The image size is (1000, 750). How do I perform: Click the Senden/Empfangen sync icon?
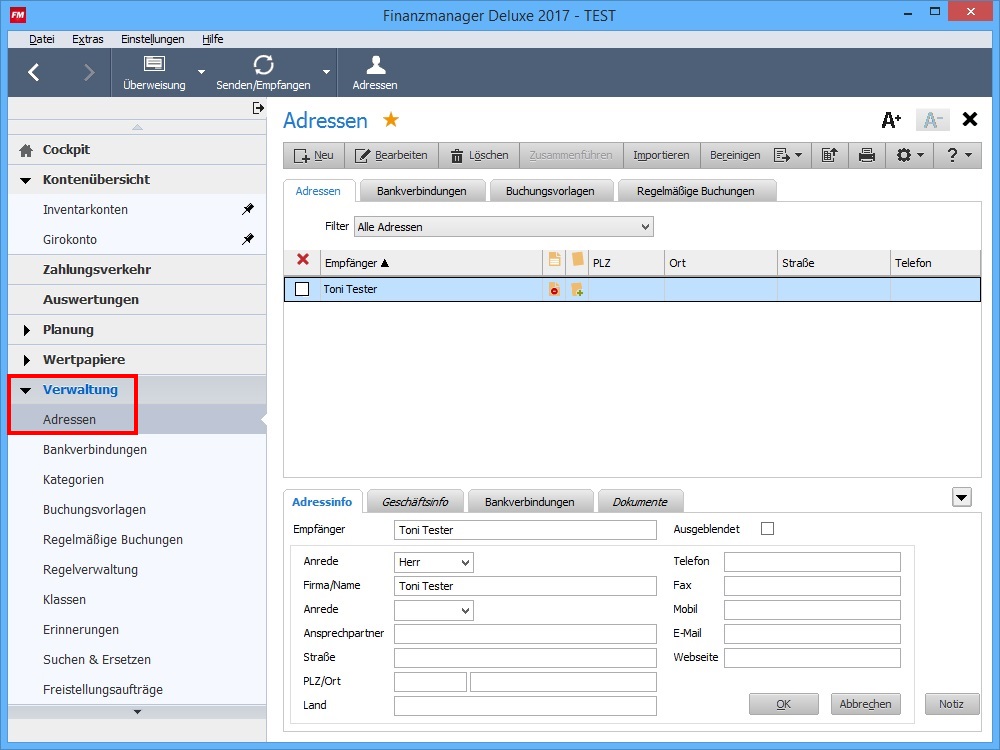click(263, 64)
